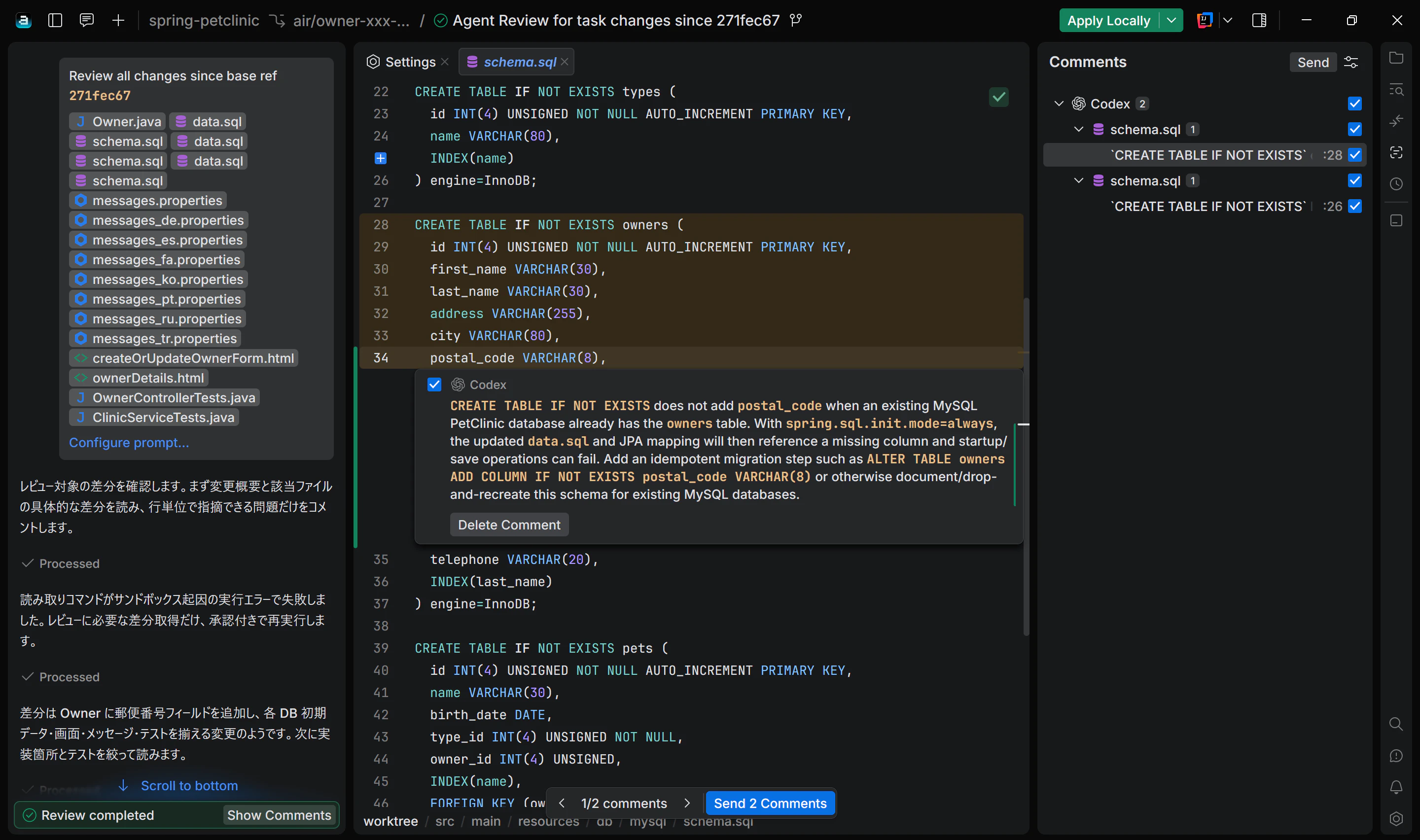The height and width of the screenshot is (840, 1420).
Task: Uncheck the Codex group checkbox
Action: 1355,104
